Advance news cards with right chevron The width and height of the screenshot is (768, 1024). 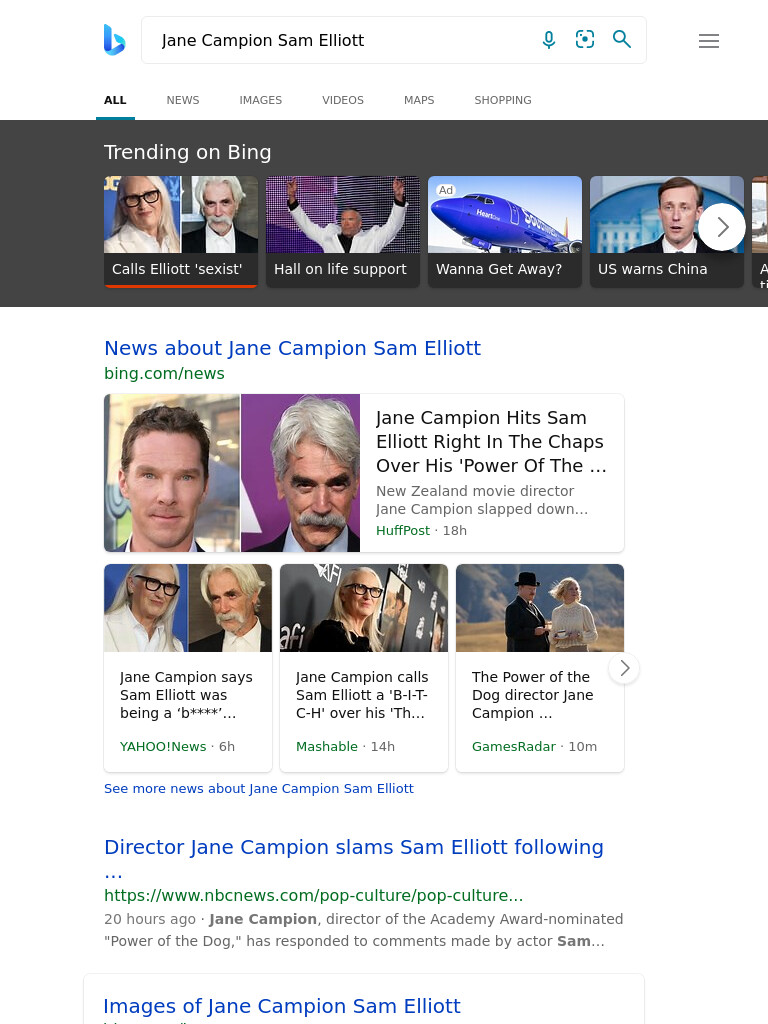click(624, 668)
